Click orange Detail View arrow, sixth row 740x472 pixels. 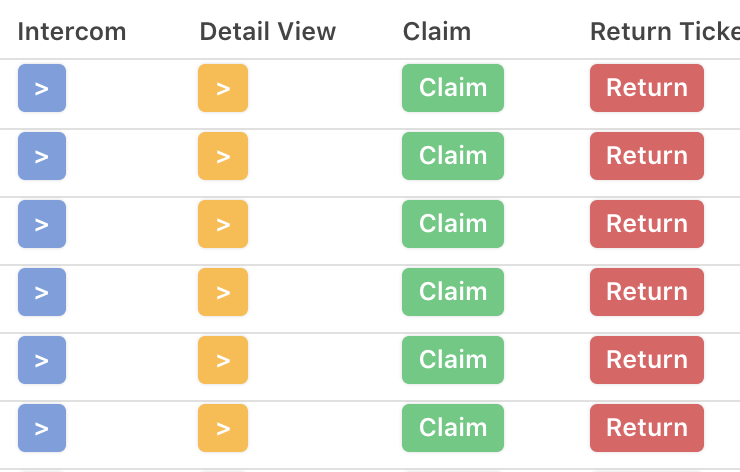(x=223, y=428)
